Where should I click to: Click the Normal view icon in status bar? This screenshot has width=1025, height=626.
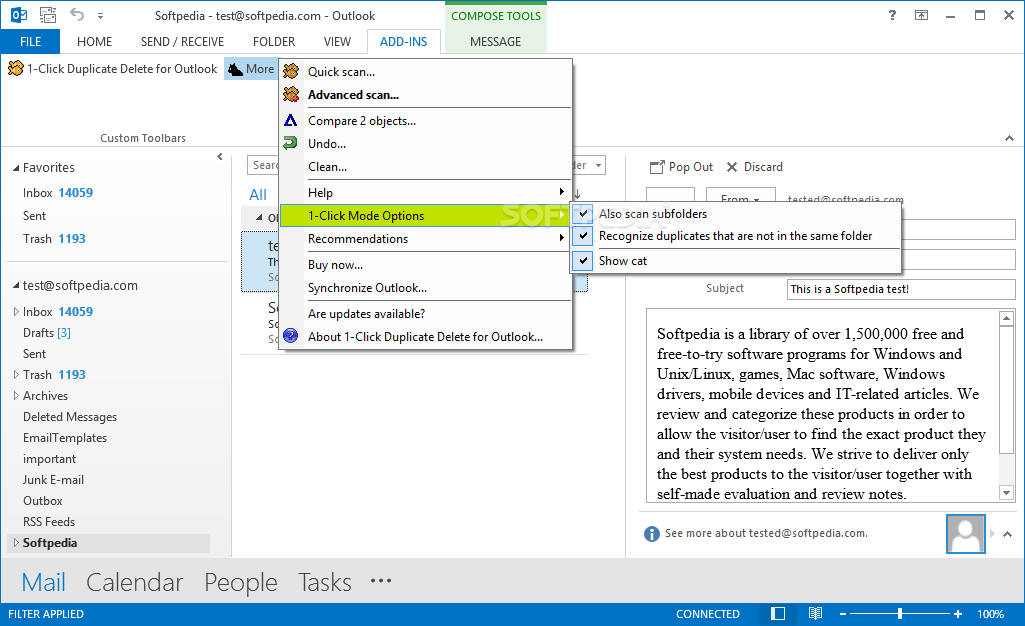778,614
